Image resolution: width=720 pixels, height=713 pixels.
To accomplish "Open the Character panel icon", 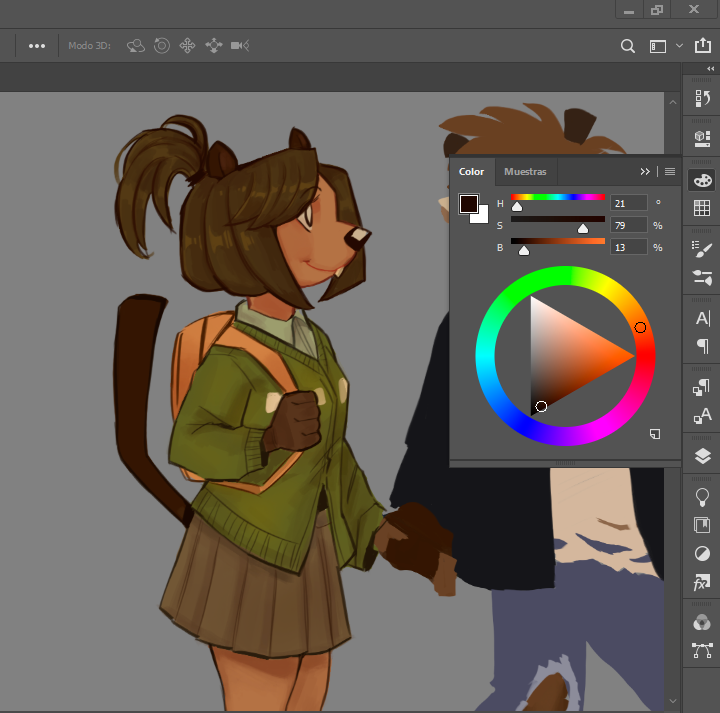I will [703, 318].
